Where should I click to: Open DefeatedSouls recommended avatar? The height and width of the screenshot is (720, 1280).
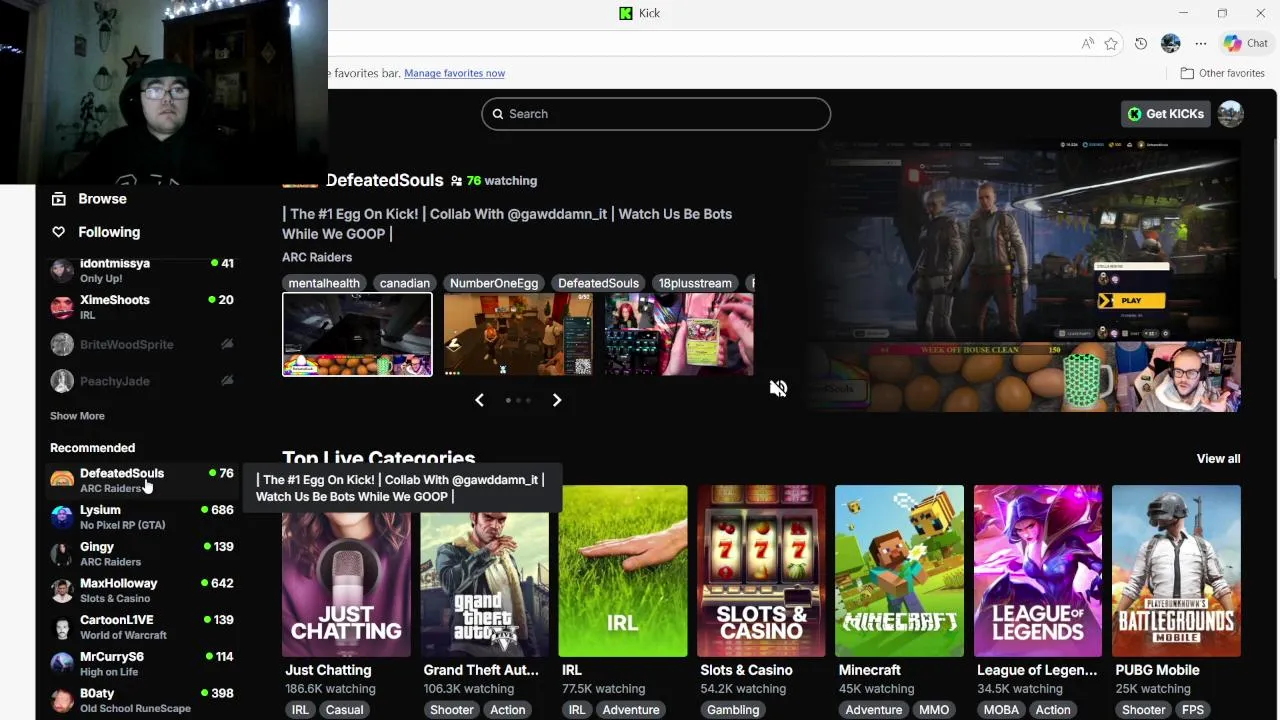62,480
